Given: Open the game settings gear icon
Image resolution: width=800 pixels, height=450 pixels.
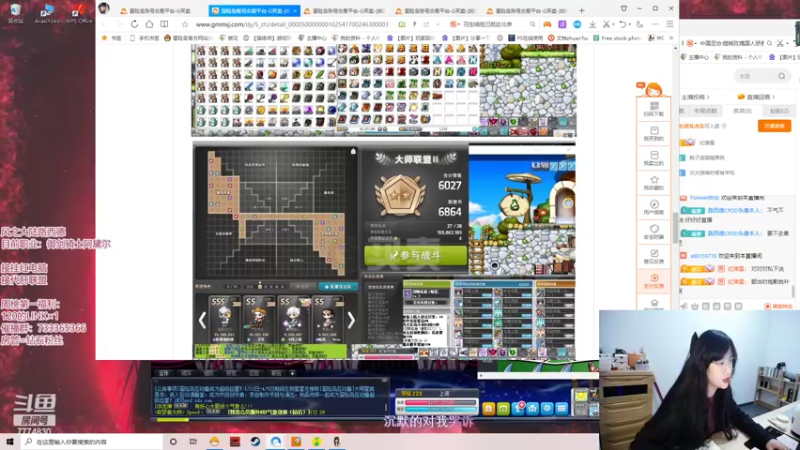Looking at the screenshot, I should pyautogui.click(x=547, y=409).
